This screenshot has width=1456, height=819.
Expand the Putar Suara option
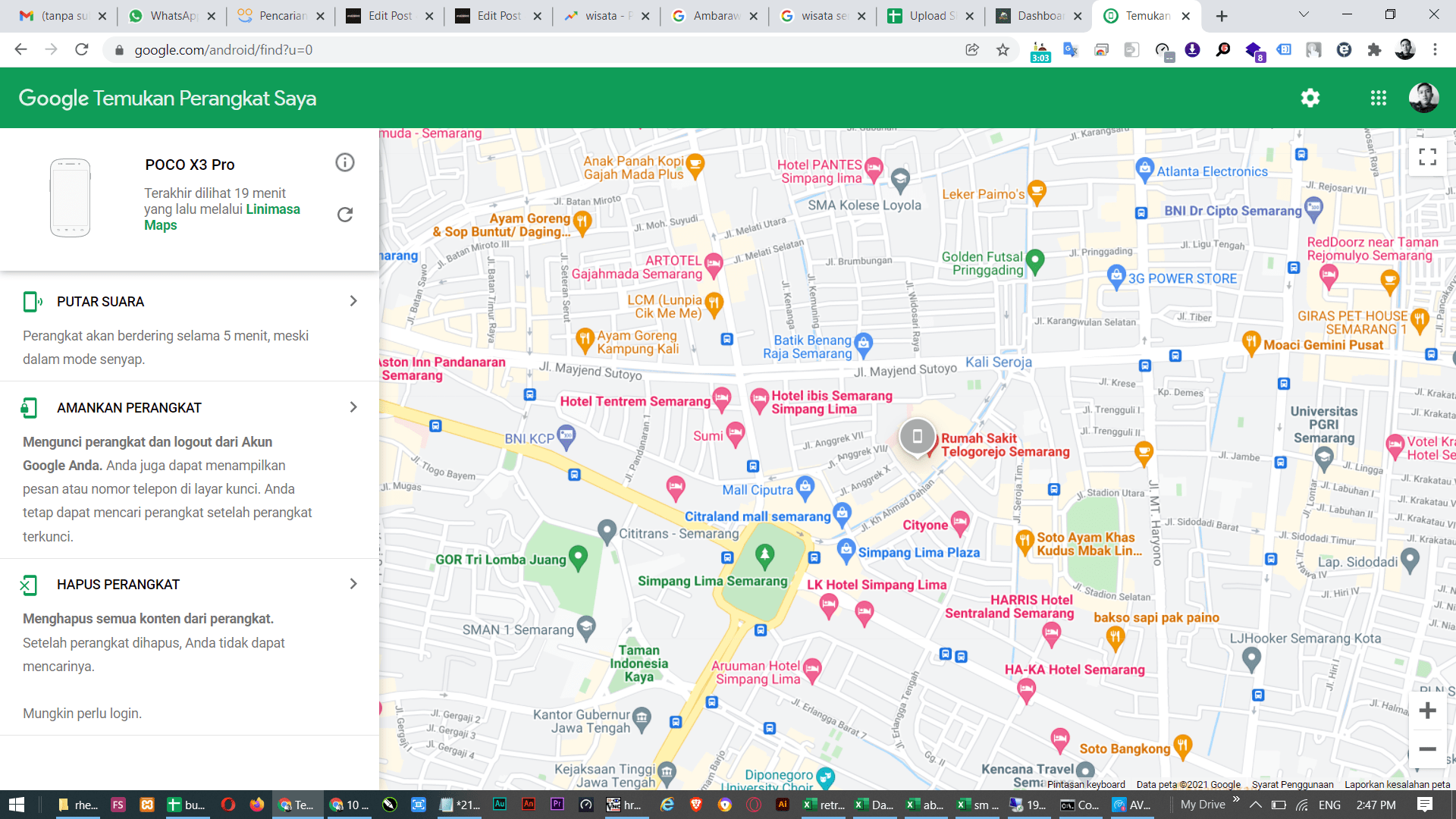(353, 301)
